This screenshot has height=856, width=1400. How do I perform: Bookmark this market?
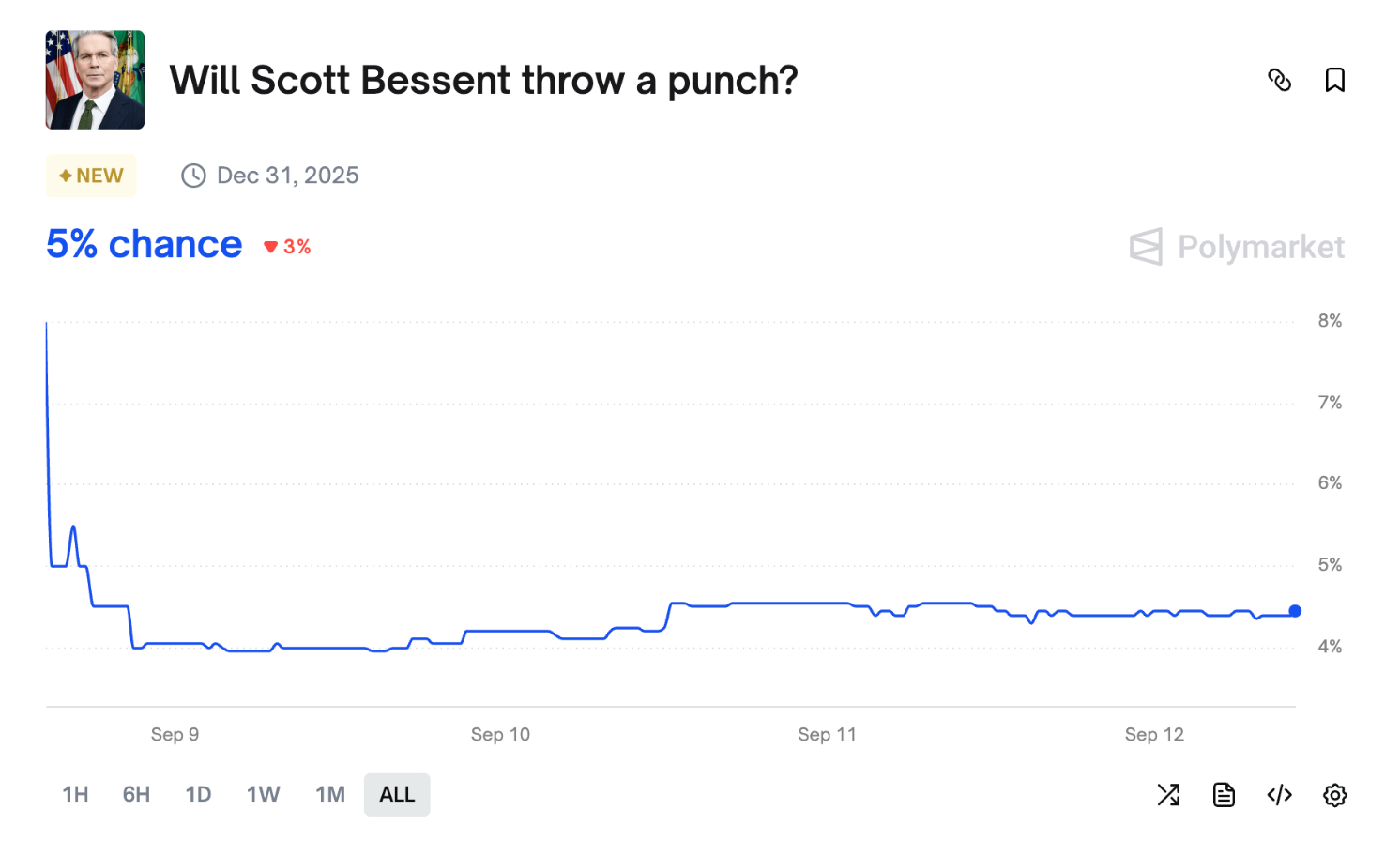coord(1334,81)
